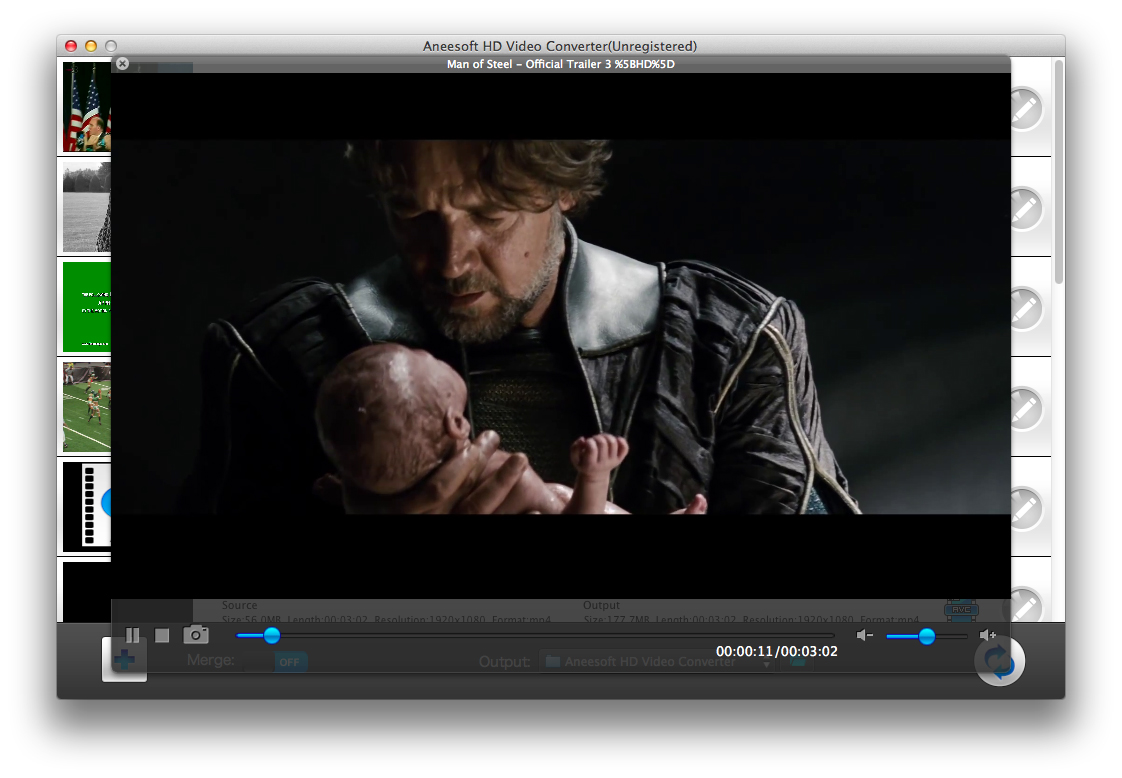Select the football field video thumbnail
1122x778 pixels.
click(87, 407)
